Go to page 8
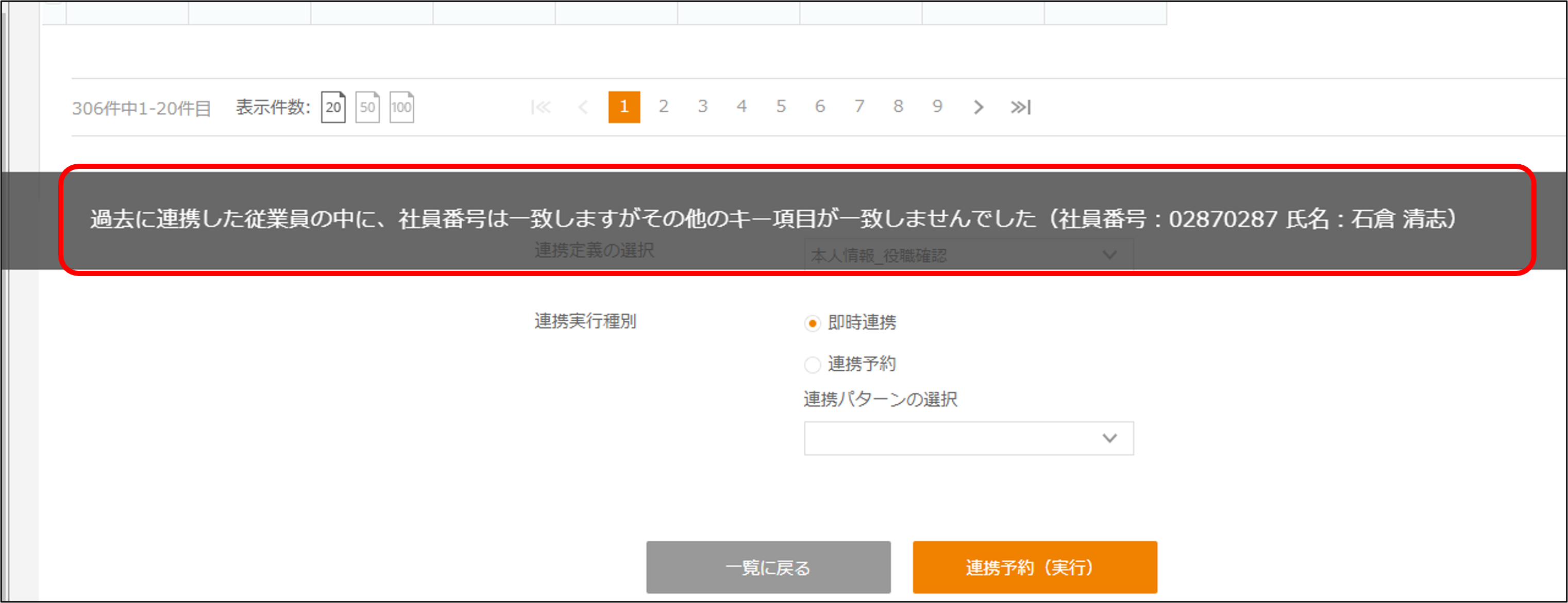The height and width of the screenshot is (603, 1568). click(x=898, y=107)
